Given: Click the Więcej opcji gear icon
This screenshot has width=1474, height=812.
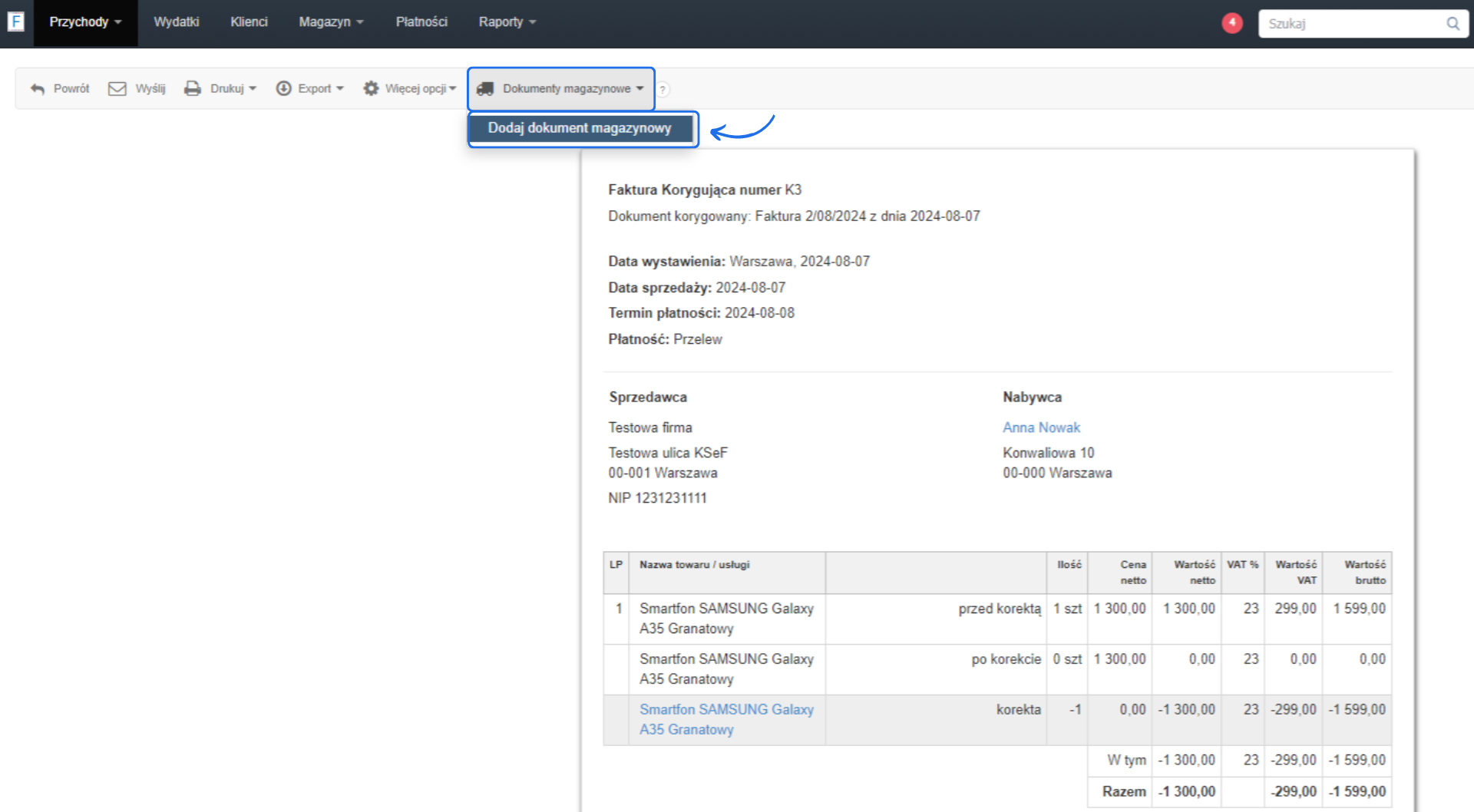Looking at the screenshot, I should pos(372,89).
